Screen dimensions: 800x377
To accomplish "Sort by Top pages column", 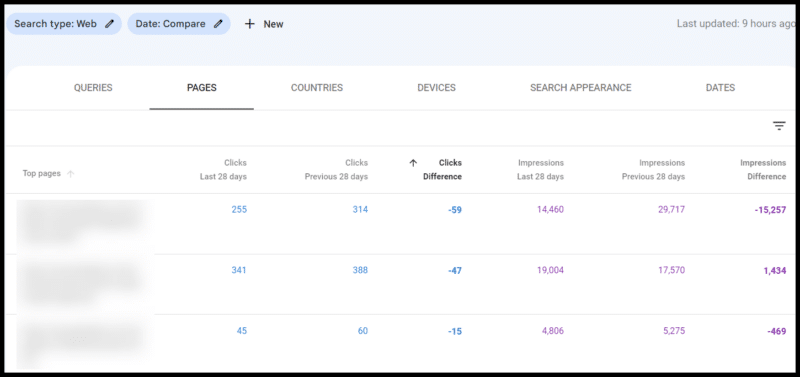I will [41, 173].
